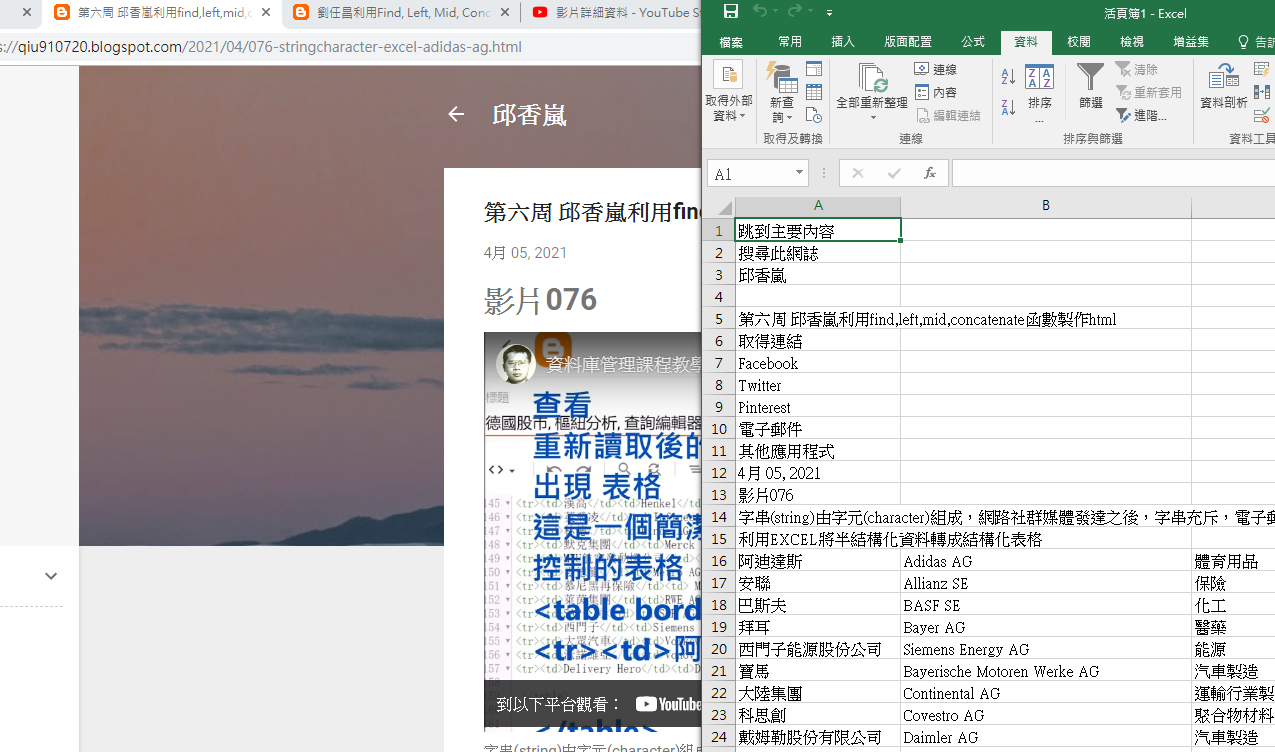Save the Excel workbook from the quick access toolbar
Viewport: 1275px width, 752px height.
pyautogui.click(x=731, y=12)
